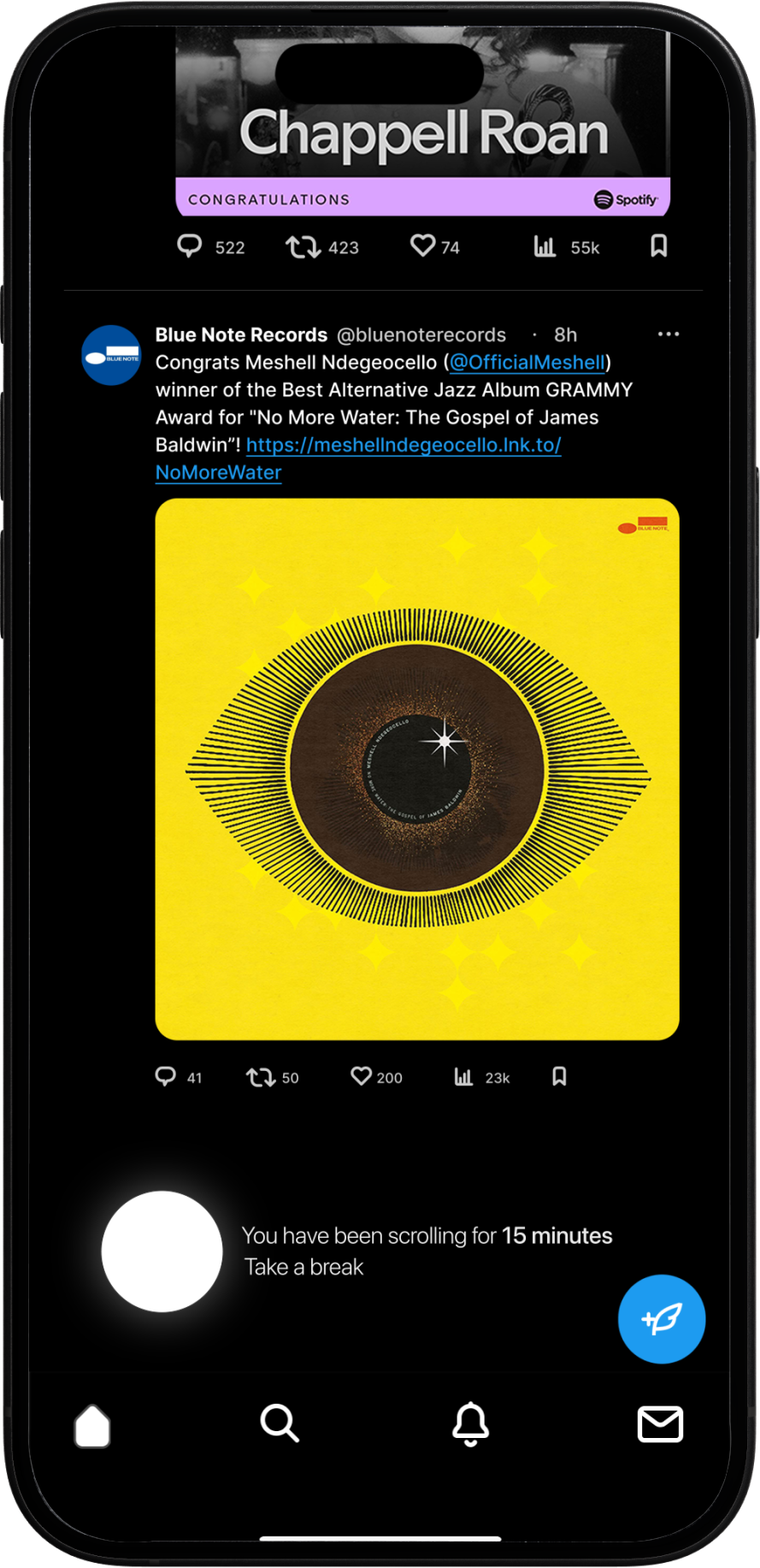Open the meshellndegeocello.lnk.to link
The width and height of the screenshot is (760, 1568).
click(358, 459)
